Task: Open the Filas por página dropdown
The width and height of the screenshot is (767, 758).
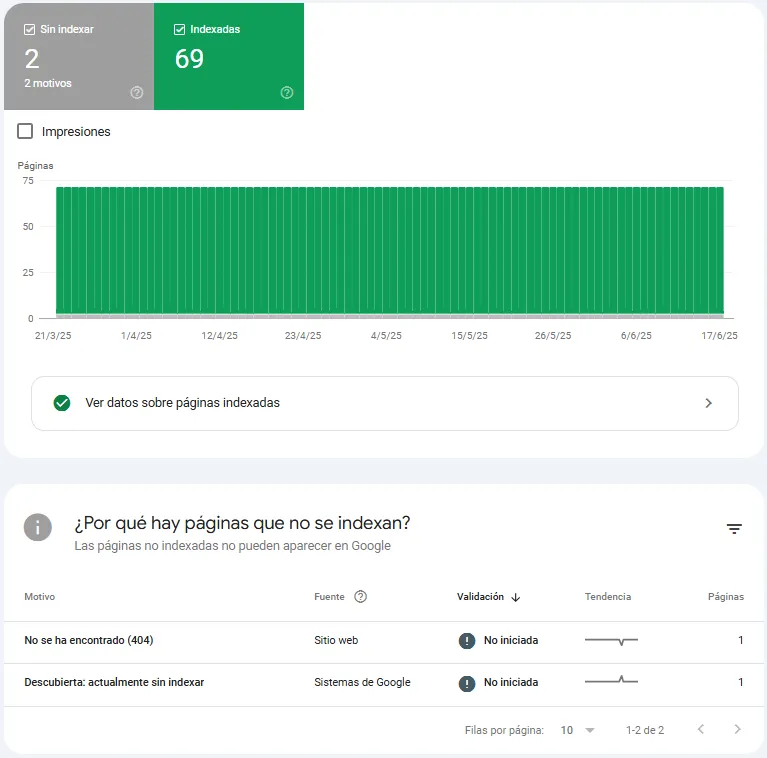Action: click(577, 730)
